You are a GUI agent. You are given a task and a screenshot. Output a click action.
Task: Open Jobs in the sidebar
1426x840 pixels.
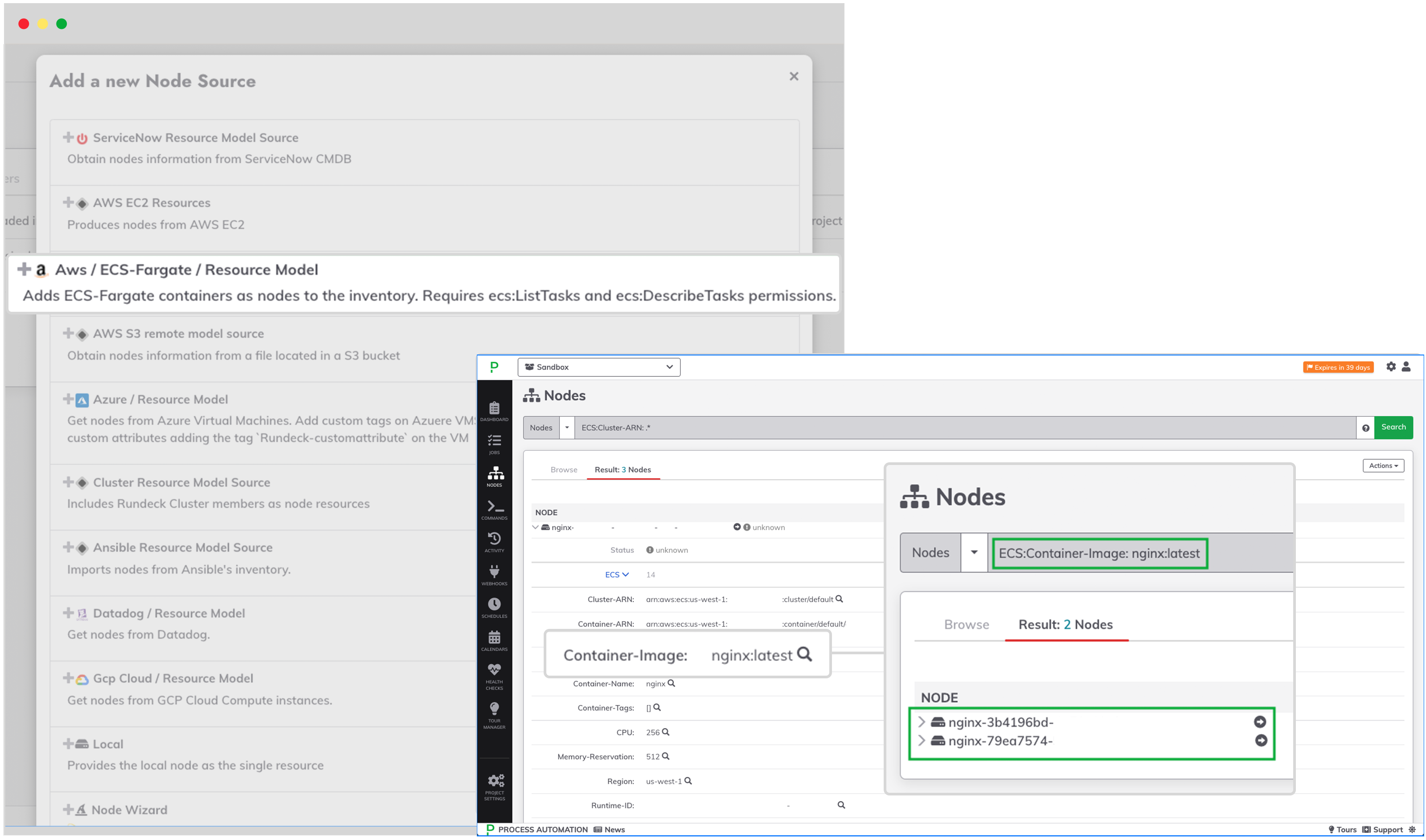[494, 444]
